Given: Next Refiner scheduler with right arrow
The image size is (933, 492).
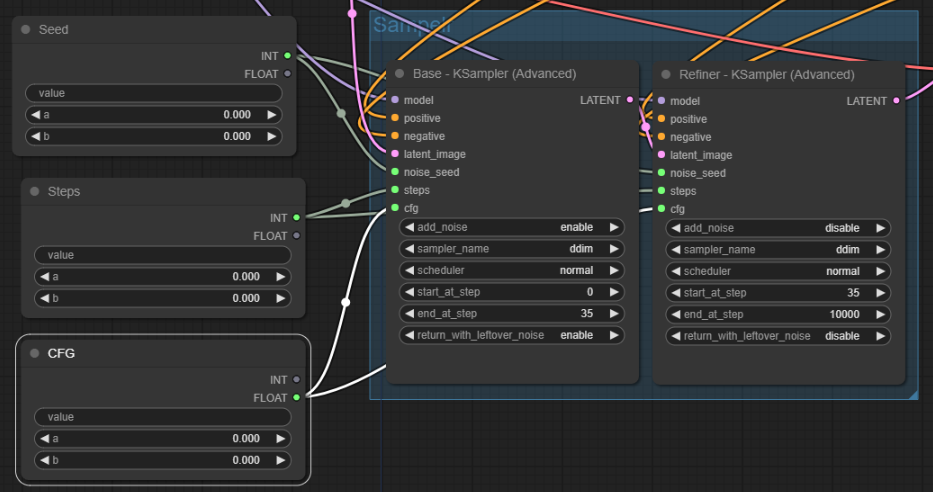Looking at the screenshot, I should pyautogui.click(x=881, y=271).
